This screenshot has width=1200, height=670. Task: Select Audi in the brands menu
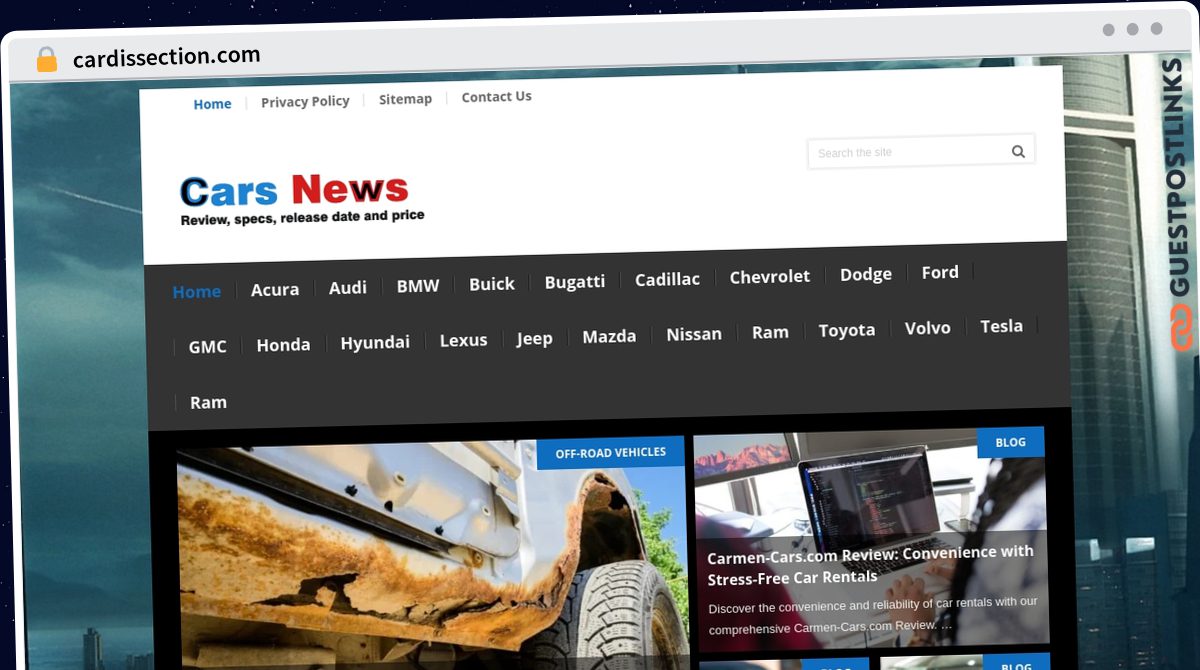[x=348, y=287]
